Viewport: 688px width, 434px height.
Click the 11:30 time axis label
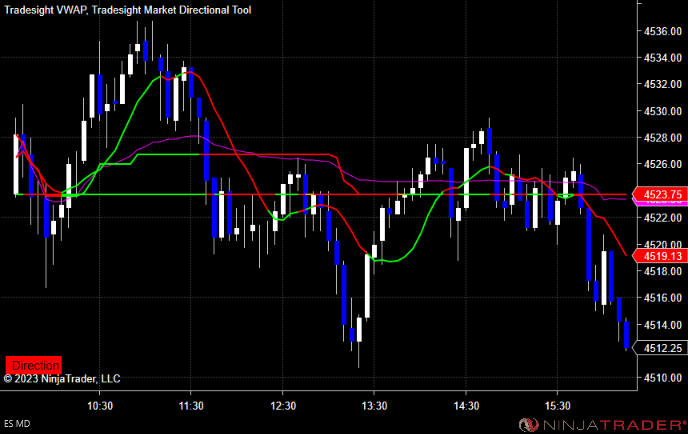point(191,406)
